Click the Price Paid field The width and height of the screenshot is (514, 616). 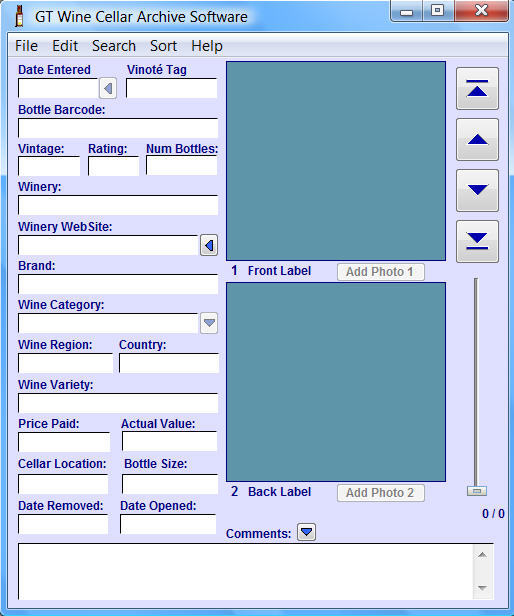64,442
